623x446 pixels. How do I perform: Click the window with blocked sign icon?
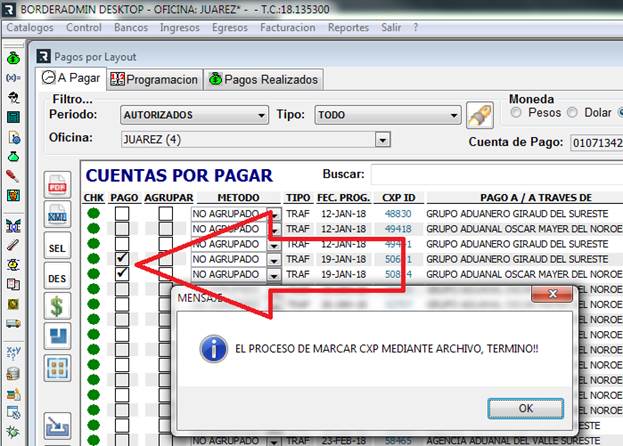14,413
